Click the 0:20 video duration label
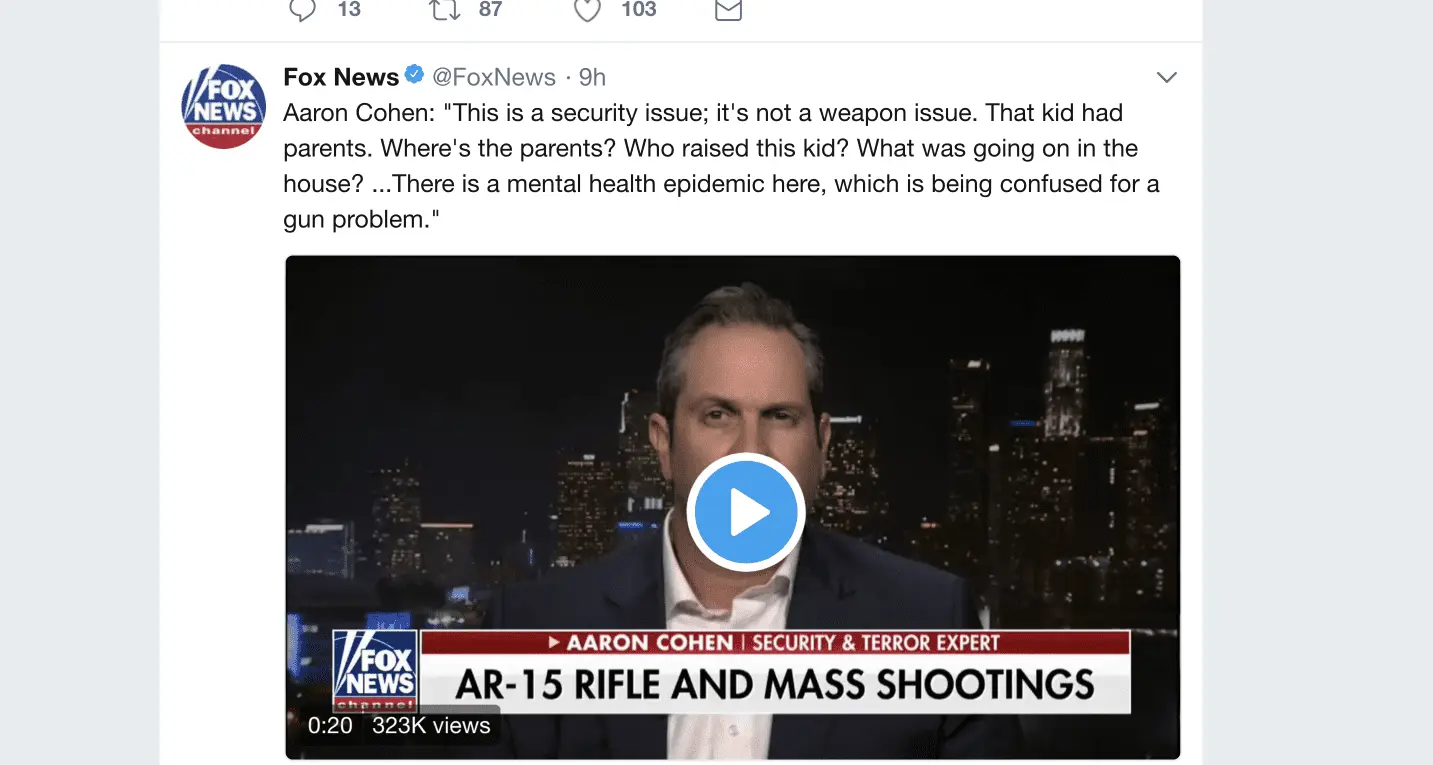1433x765 pixels. [x=330, y=725]
